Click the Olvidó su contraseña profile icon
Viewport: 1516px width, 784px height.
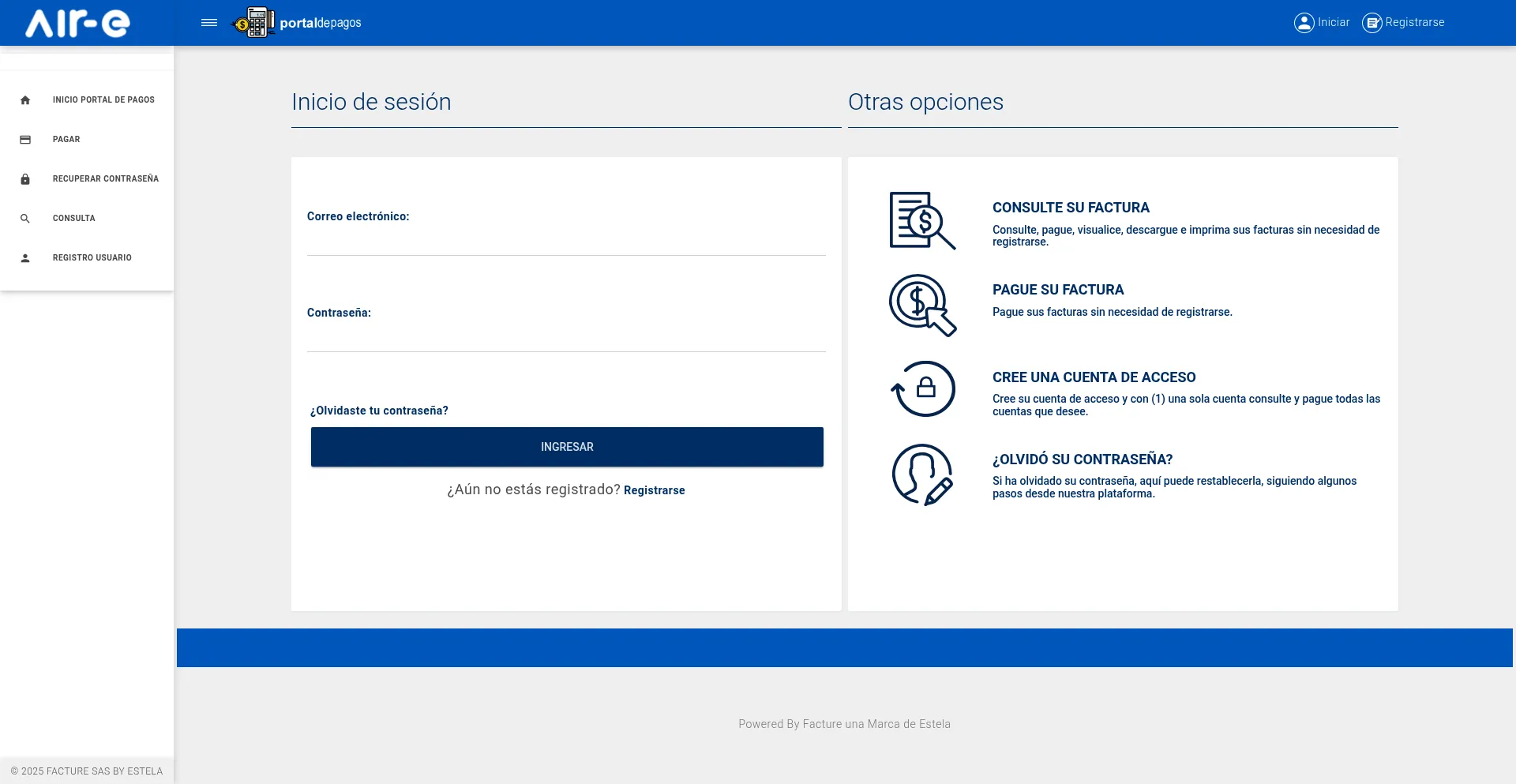point(921,474)
